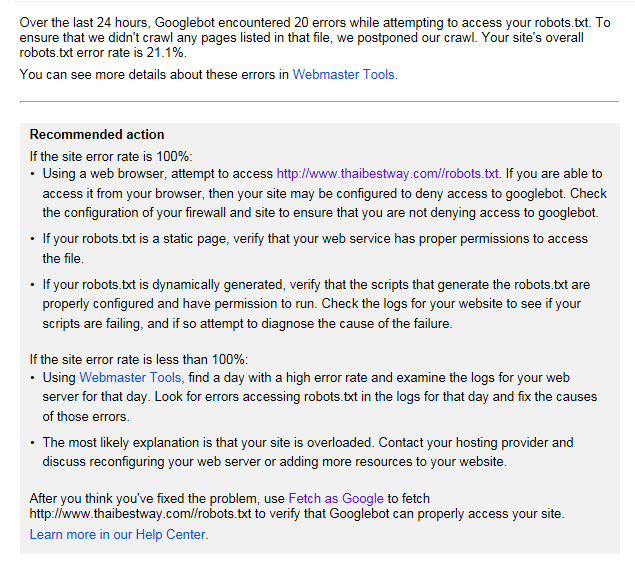Open the thaibestway robots.txt hyperlink in first bullet
635x582 pixels.
coord(387,173)
